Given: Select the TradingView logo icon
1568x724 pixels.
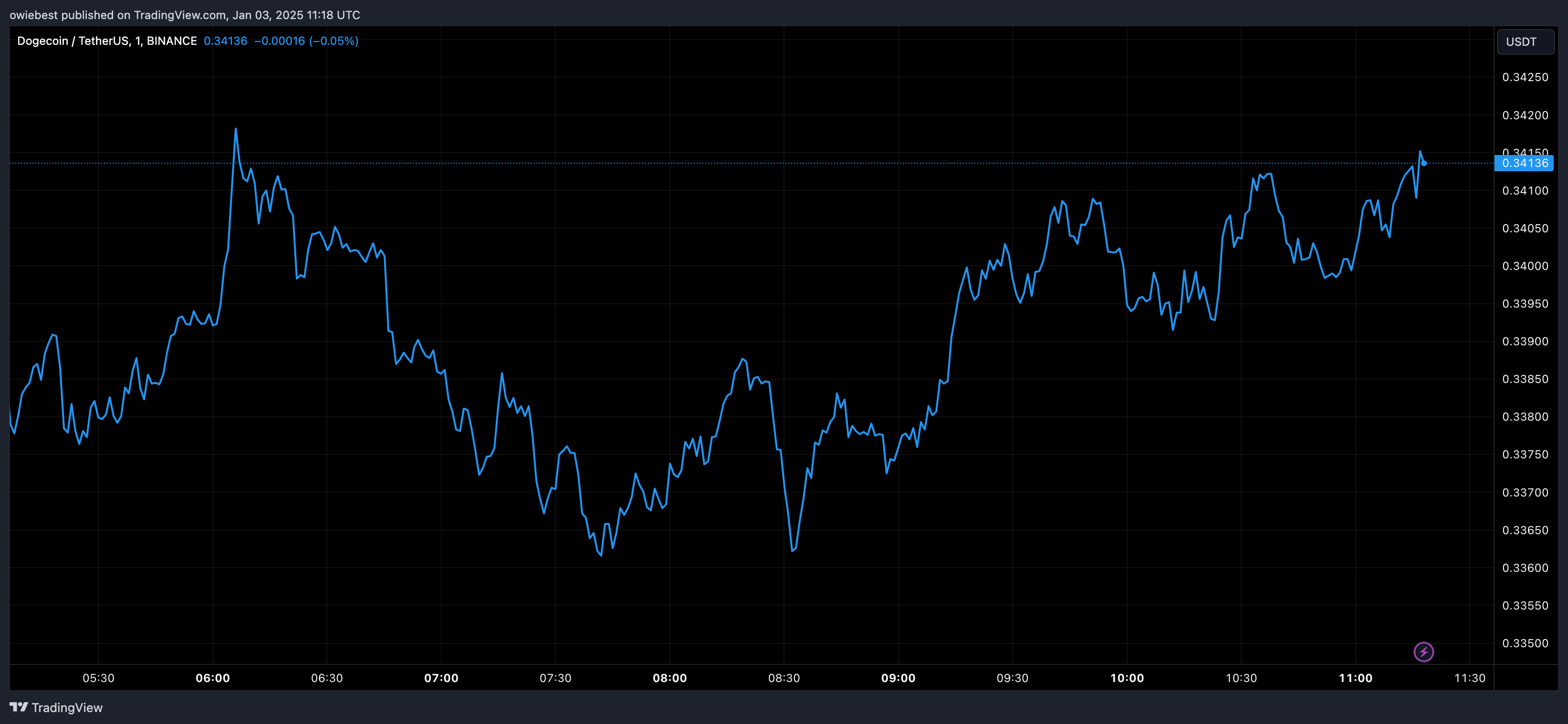Looking at the screenshot, I should tap(20, 708).
